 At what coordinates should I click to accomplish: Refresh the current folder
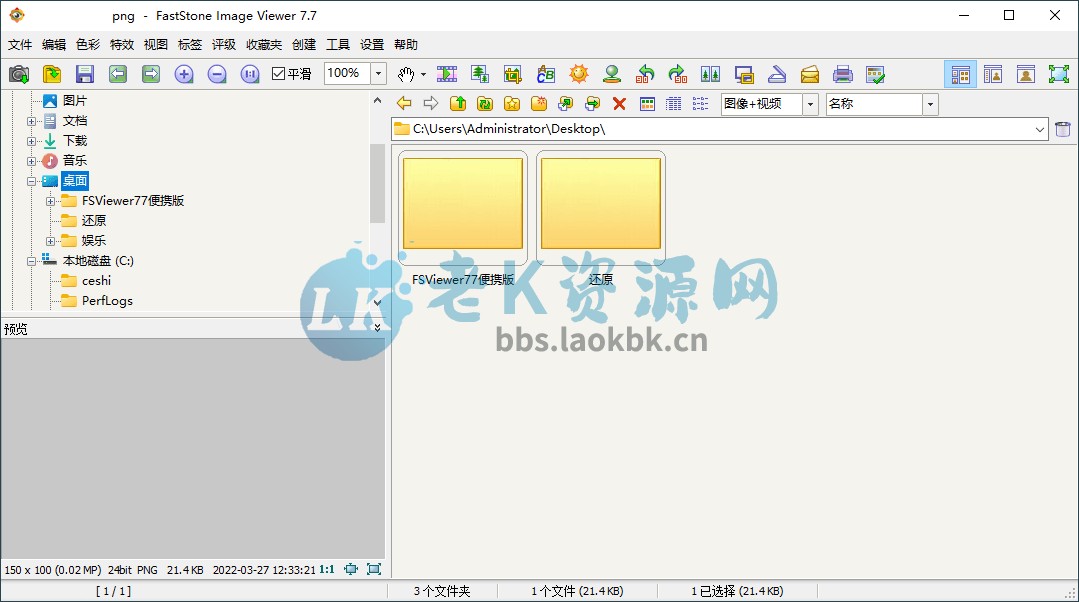(485, 104)
